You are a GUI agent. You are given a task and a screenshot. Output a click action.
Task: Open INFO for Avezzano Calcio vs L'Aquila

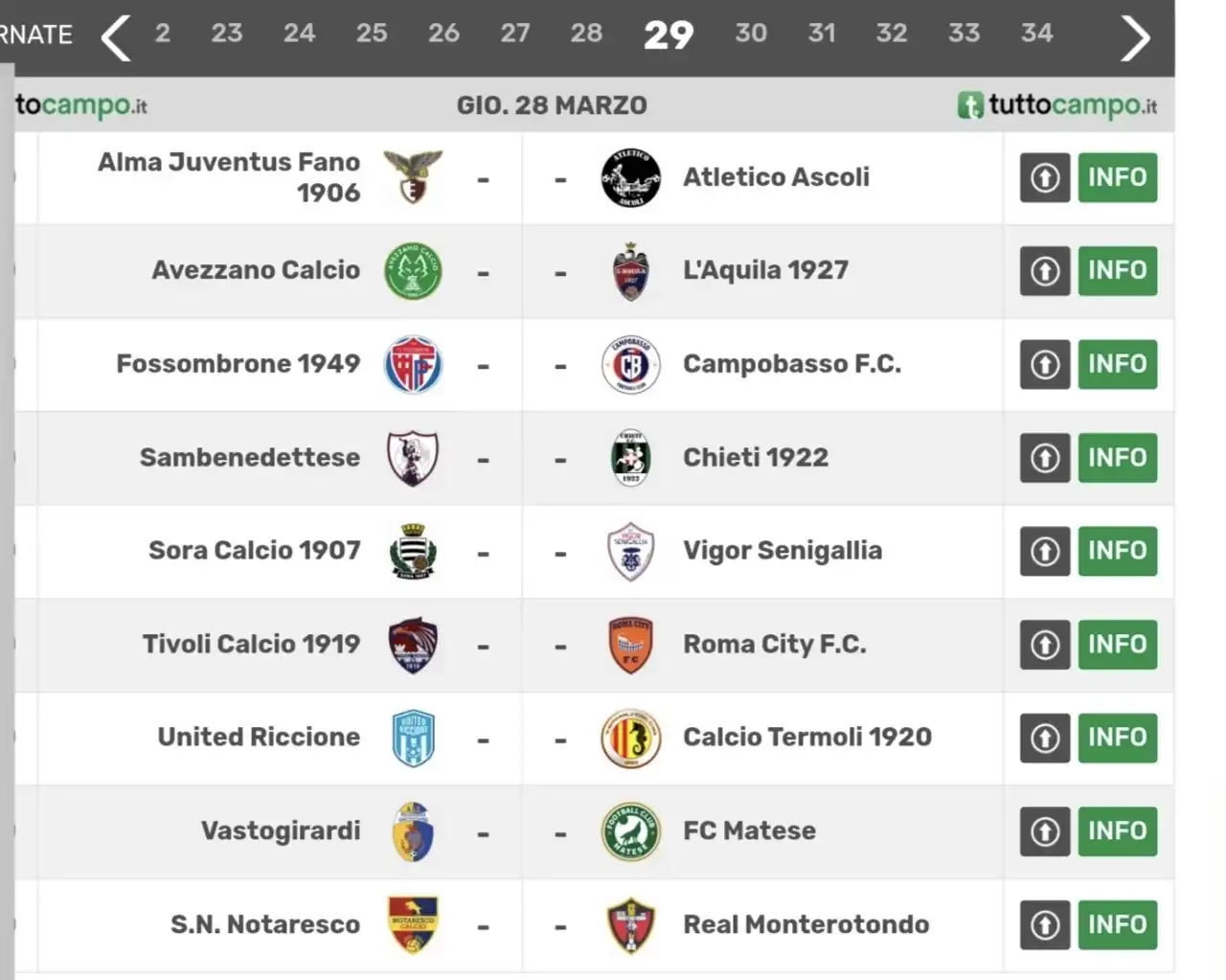click(1118, 271)
